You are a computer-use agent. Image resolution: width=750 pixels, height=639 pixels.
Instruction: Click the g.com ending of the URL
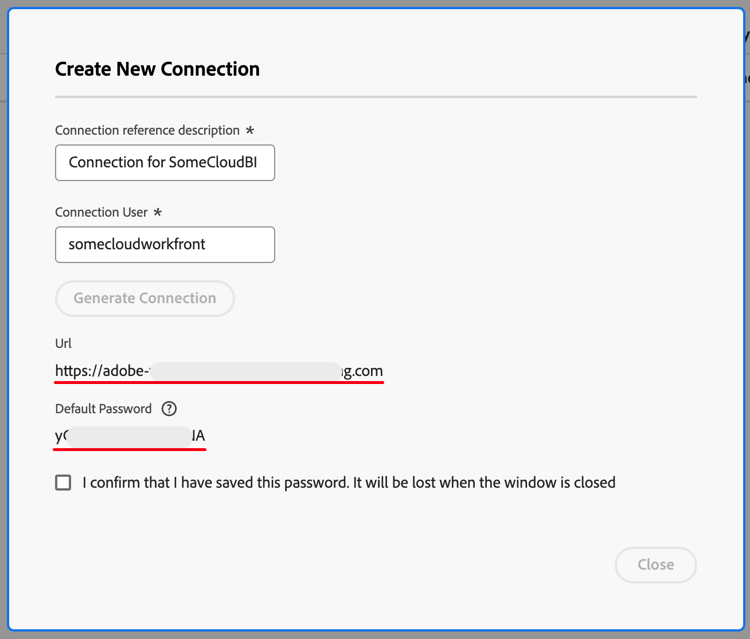[364, 371]
